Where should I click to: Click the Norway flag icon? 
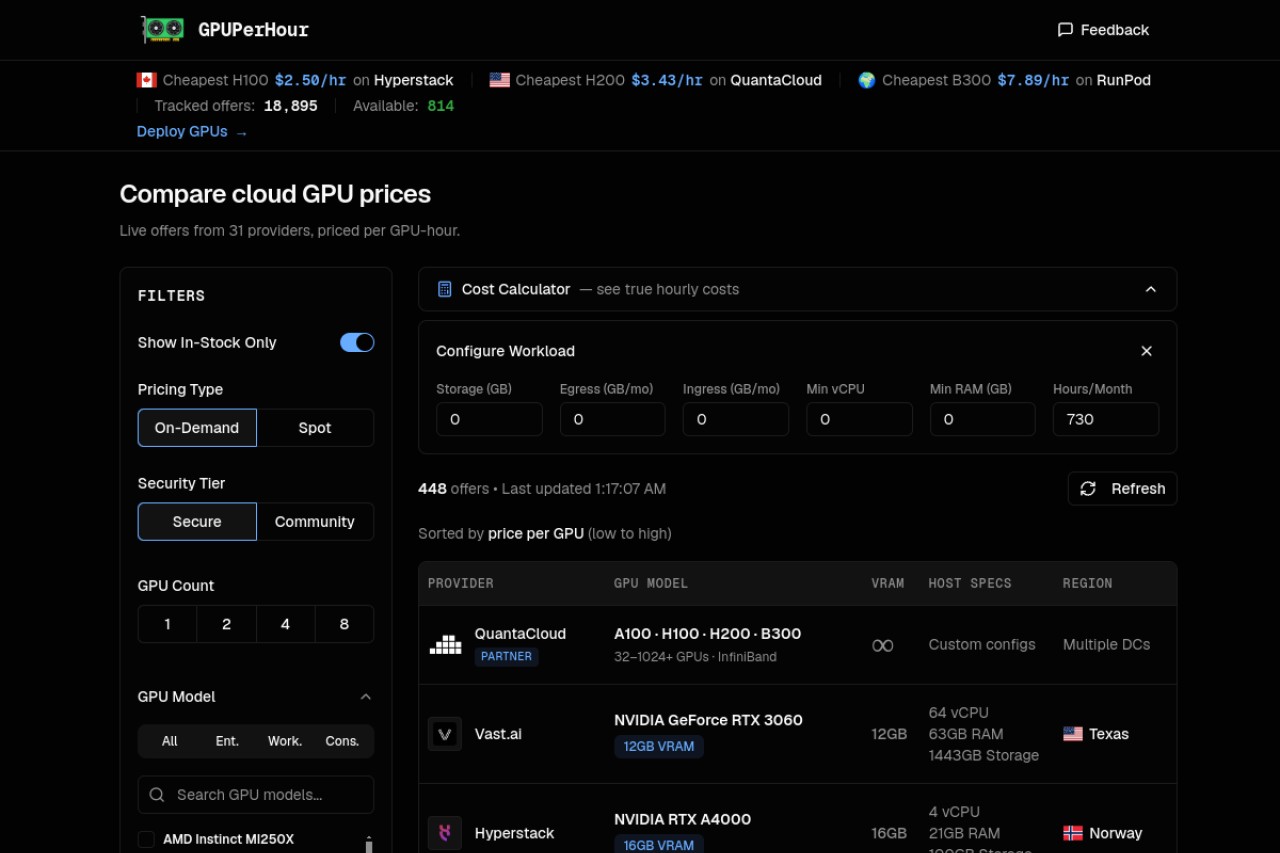tap(1073, 833)
